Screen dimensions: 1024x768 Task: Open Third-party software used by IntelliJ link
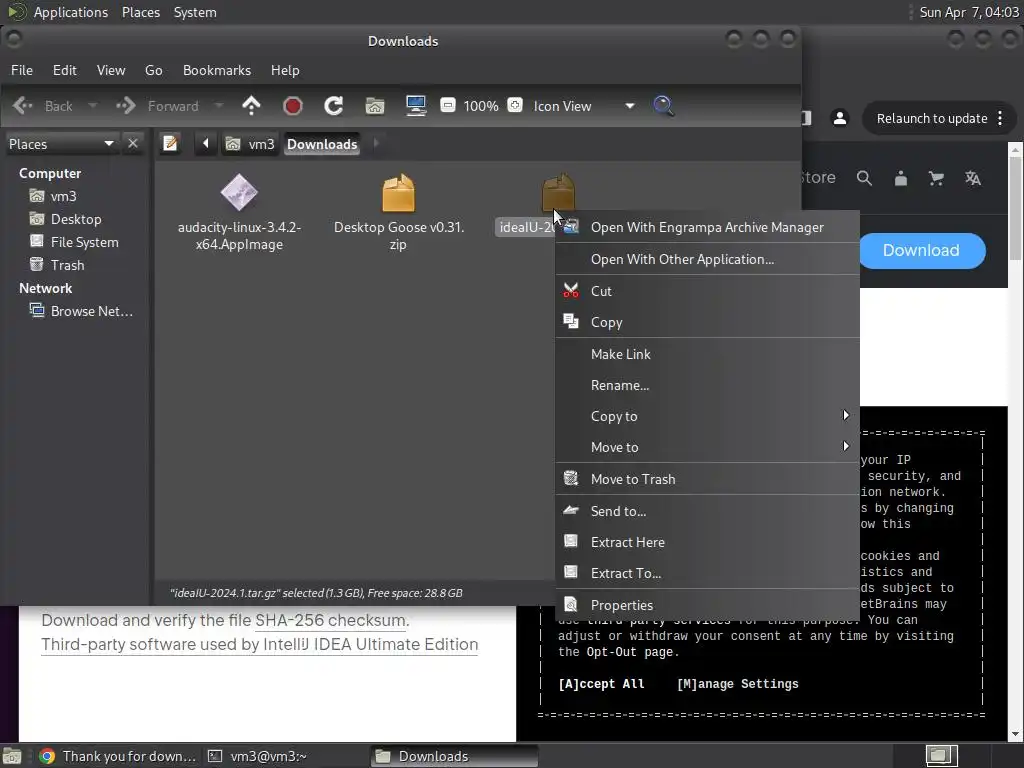click(260, 645)
